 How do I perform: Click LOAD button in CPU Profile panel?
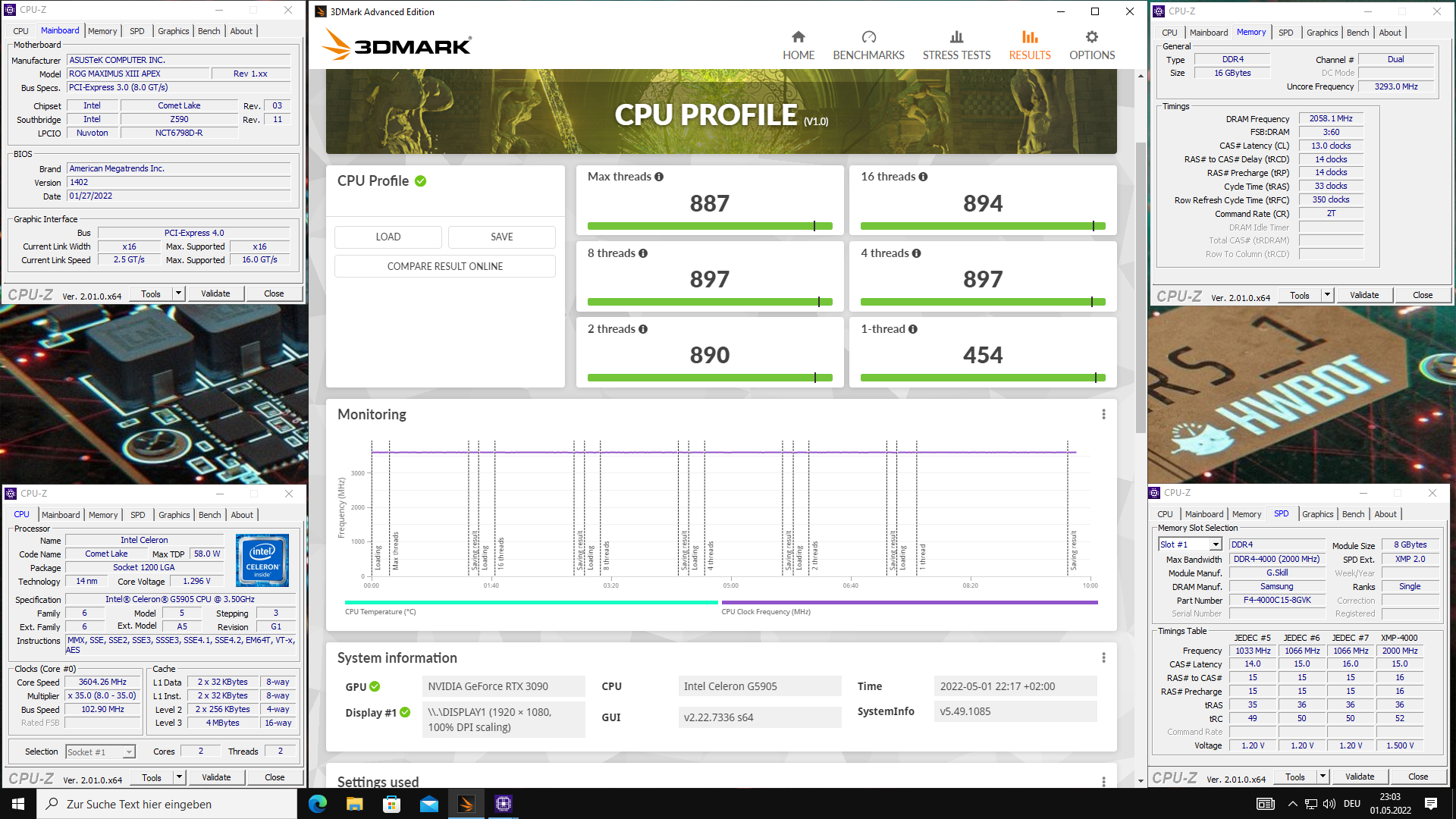[388, 237]
